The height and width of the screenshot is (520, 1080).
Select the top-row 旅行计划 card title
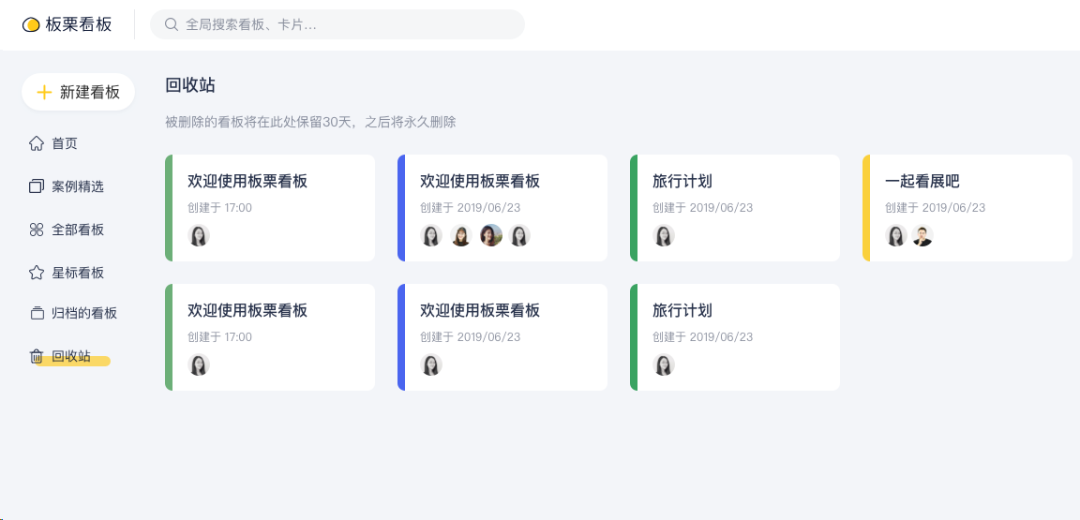pyautogui.click(x=682, y=181)
